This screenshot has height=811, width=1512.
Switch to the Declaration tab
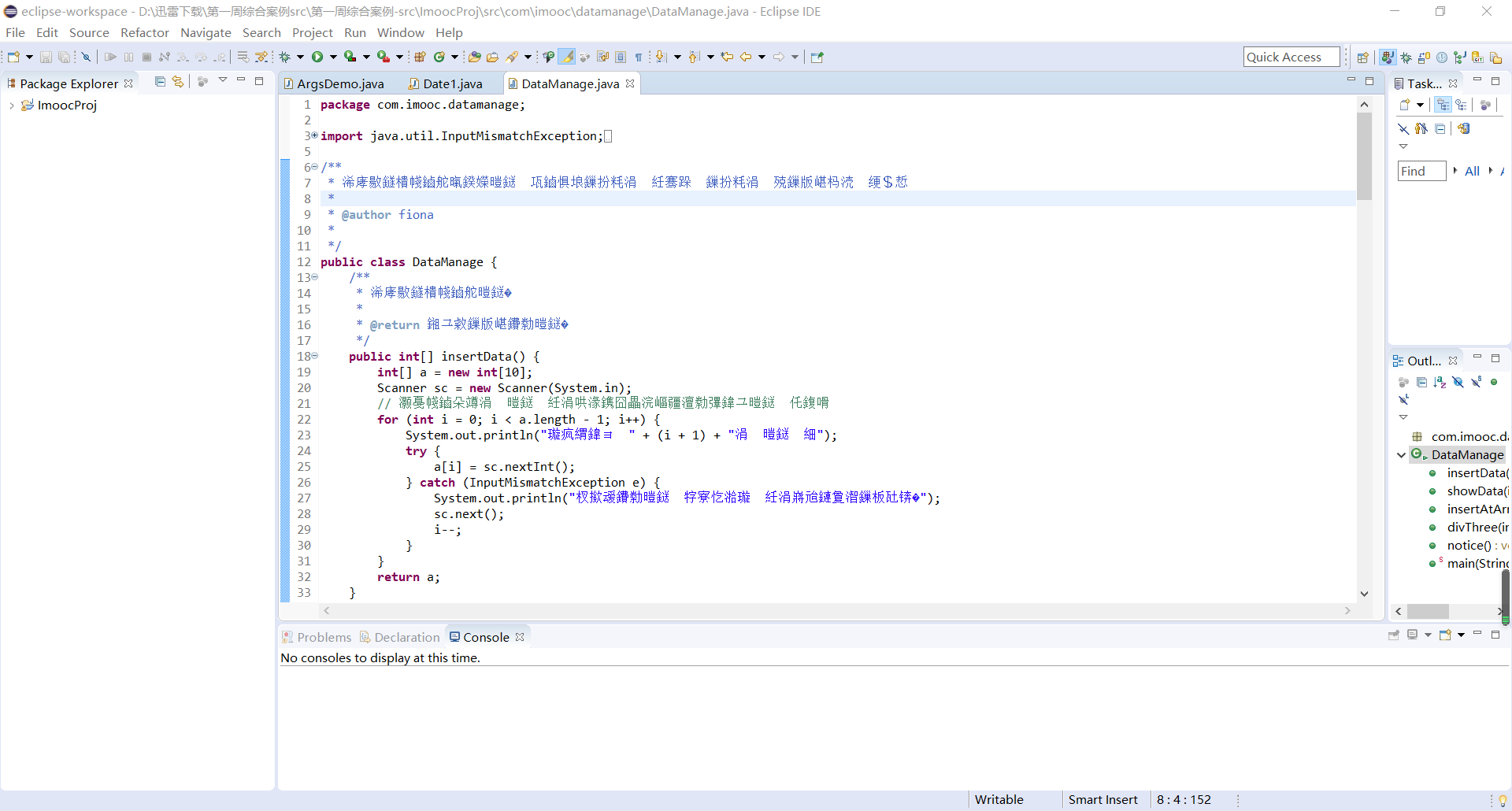[400, 637]
